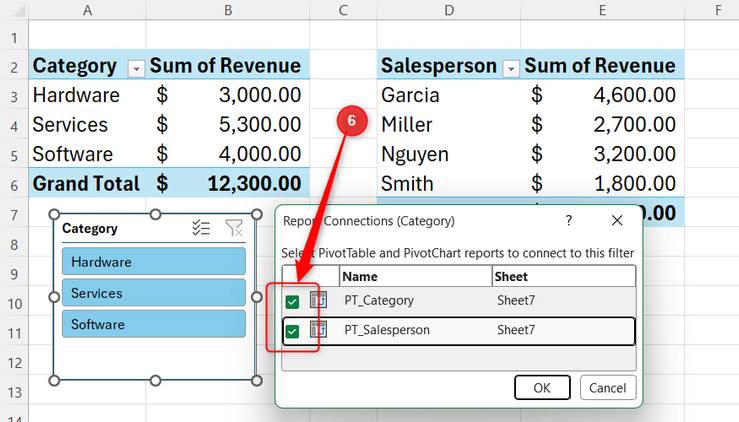
Task: Click PivotTable icon beside PT_Category
Action: [318, 300]
